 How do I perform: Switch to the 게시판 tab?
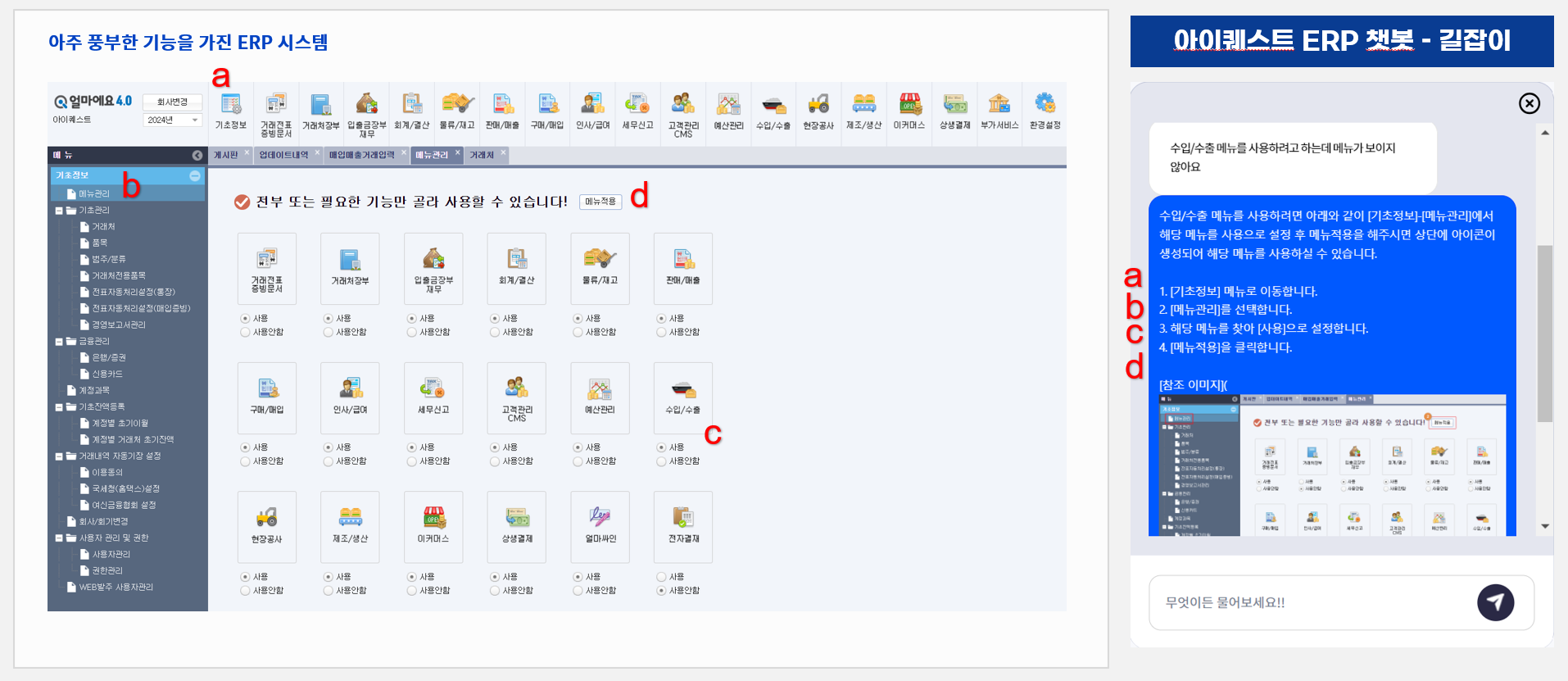pyautogui.click(x=226, y=155)
